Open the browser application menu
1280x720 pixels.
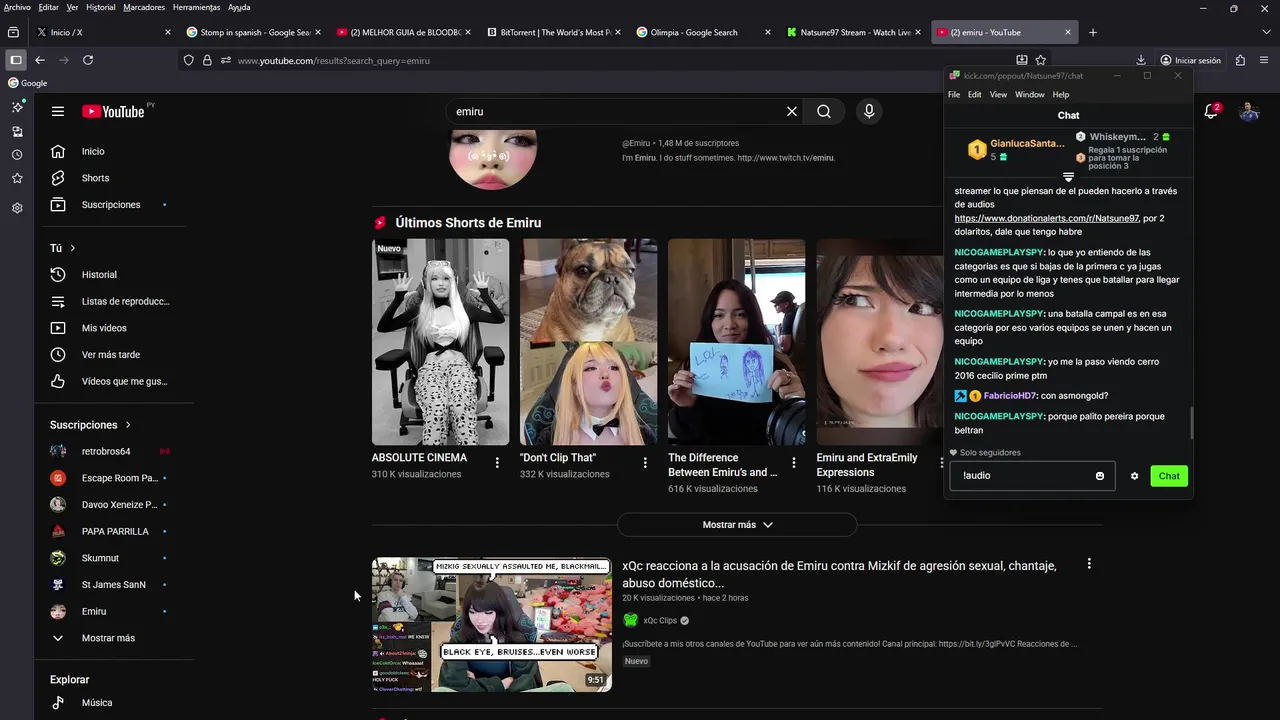tap(1266, 60)
